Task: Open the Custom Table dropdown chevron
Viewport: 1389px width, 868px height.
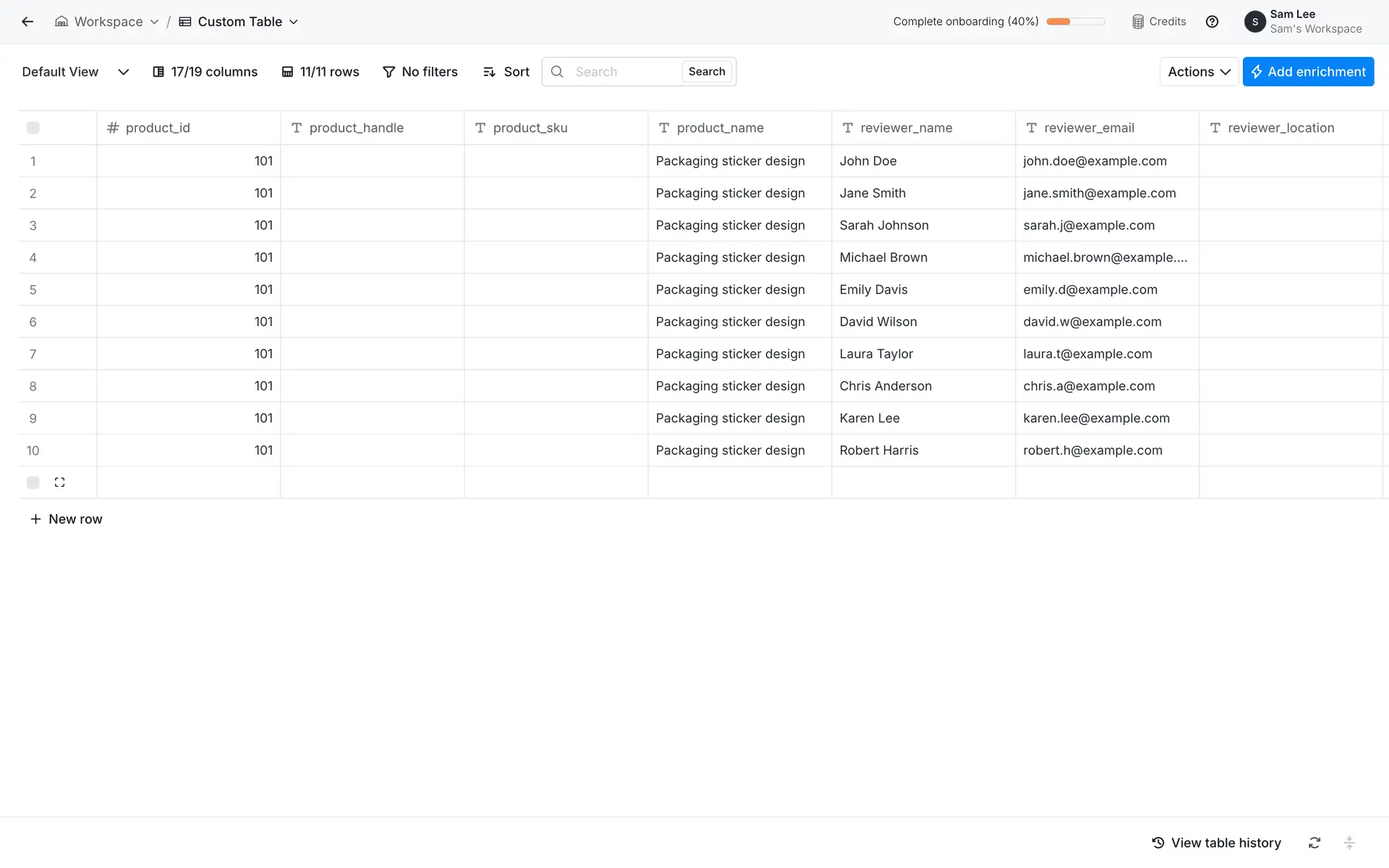Action: click(294, 22)
